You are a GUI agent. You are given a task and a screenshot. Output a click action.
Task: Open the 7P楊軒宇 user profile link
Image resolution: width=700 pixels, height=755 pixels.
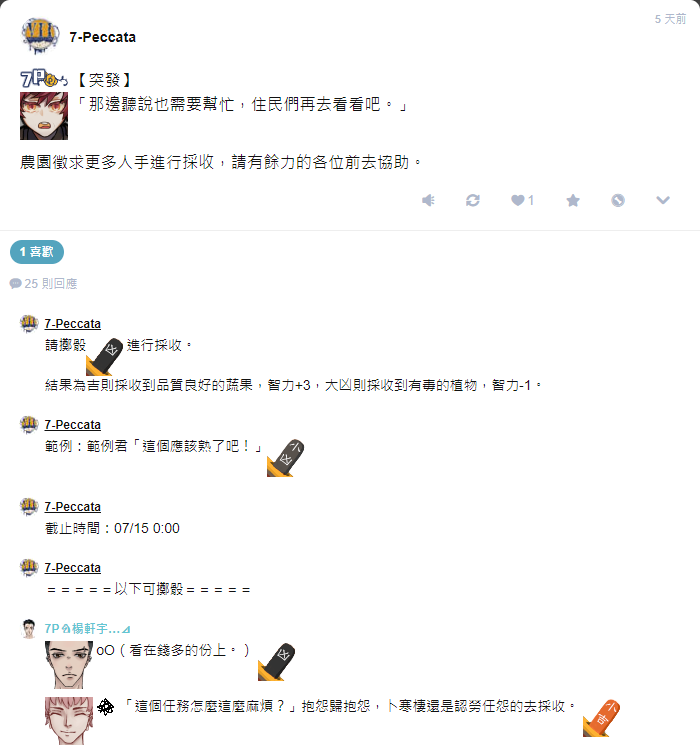(x=87, y=629)
